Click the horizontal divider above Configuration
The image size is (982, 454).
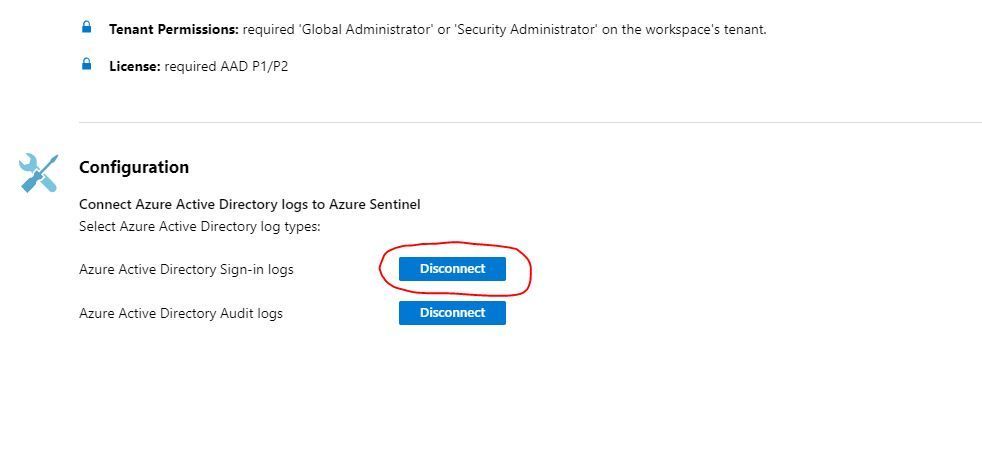coord(530,123)
